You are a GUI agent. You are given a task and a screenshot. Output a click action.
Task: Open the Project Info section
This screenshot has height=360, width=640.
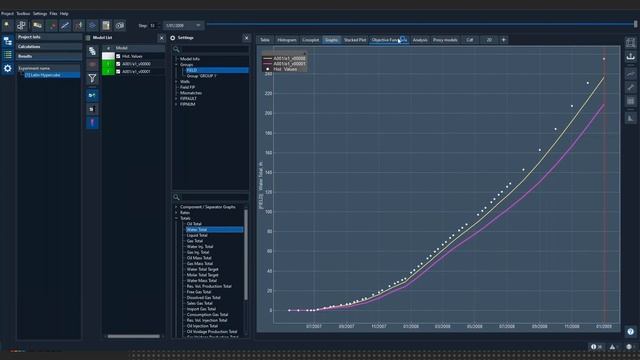pos(49,37)
